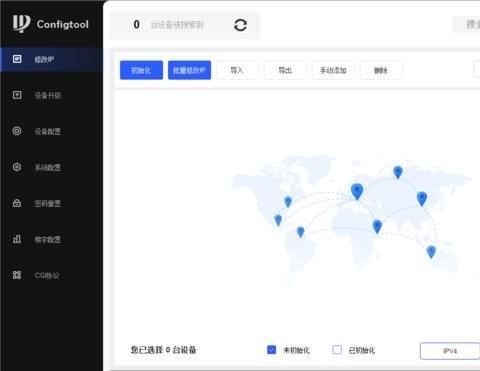The width and height of the screenshot is (480, 371).
Task: Click the 导出 export button
Action: (285, 70)
